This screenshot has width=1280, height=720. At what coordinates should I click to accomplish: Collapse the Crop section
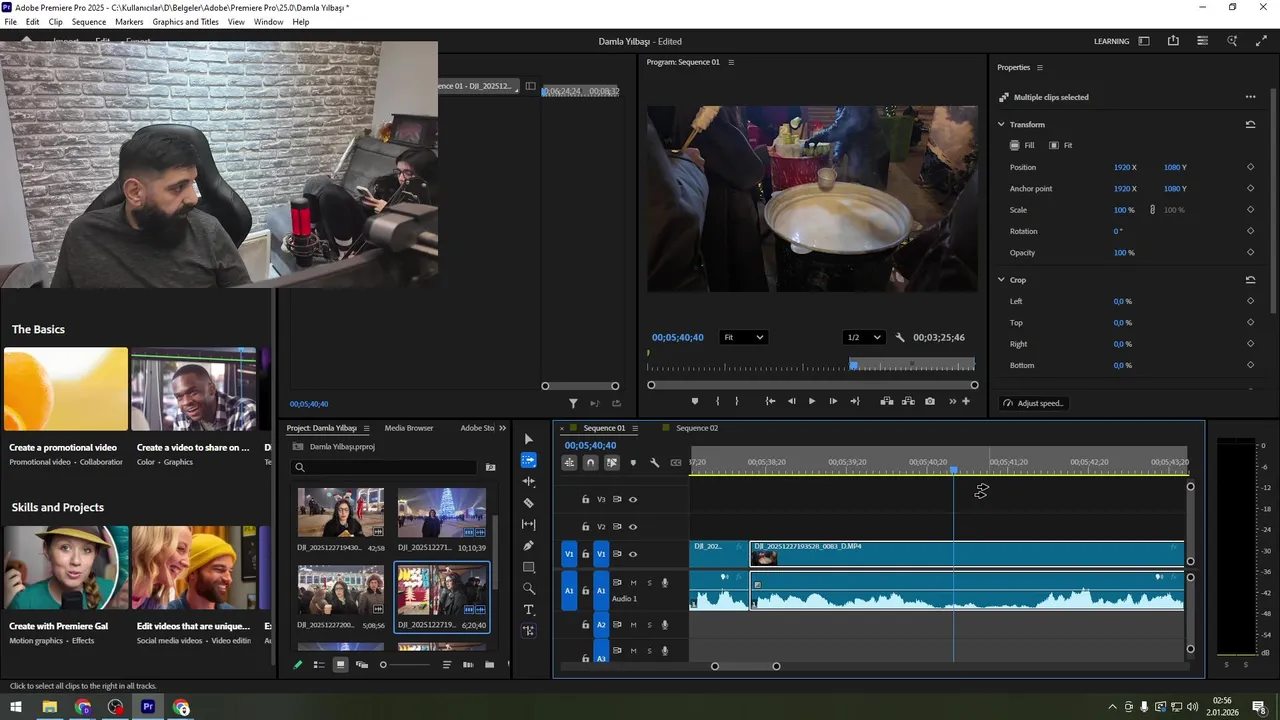pos(1001,280)
